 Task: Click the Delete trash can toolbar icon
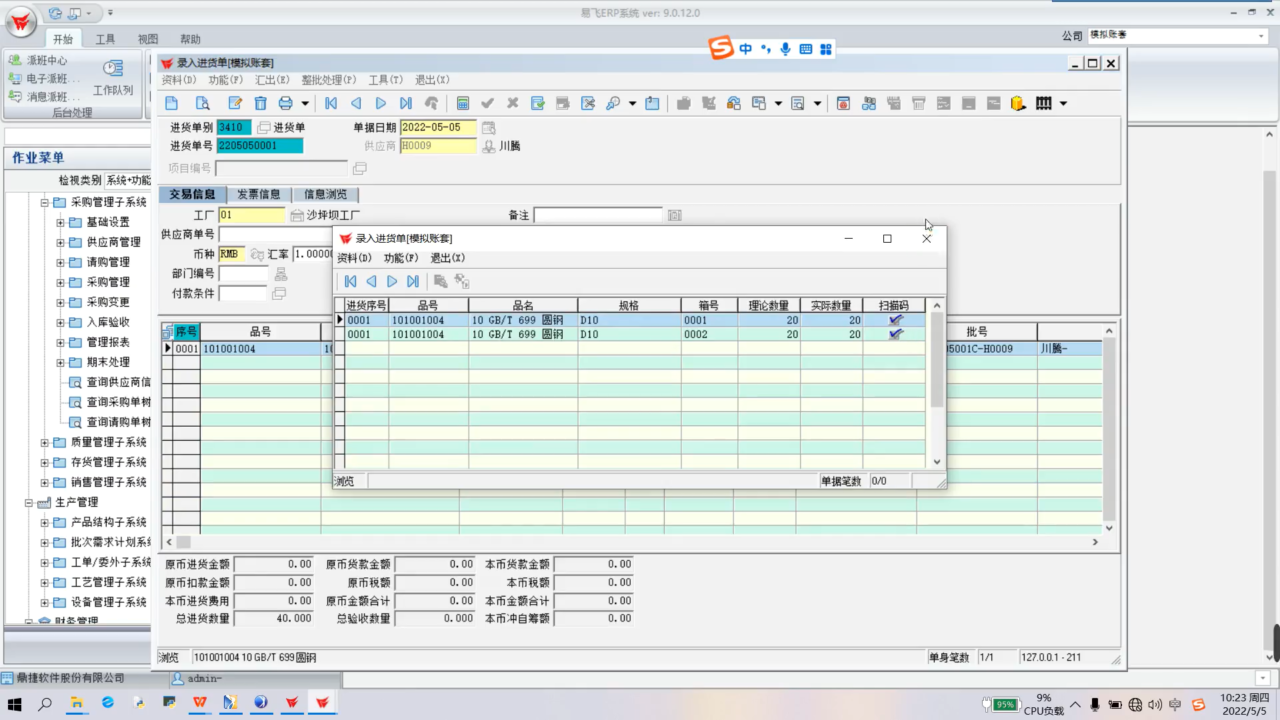pos(260,103)
